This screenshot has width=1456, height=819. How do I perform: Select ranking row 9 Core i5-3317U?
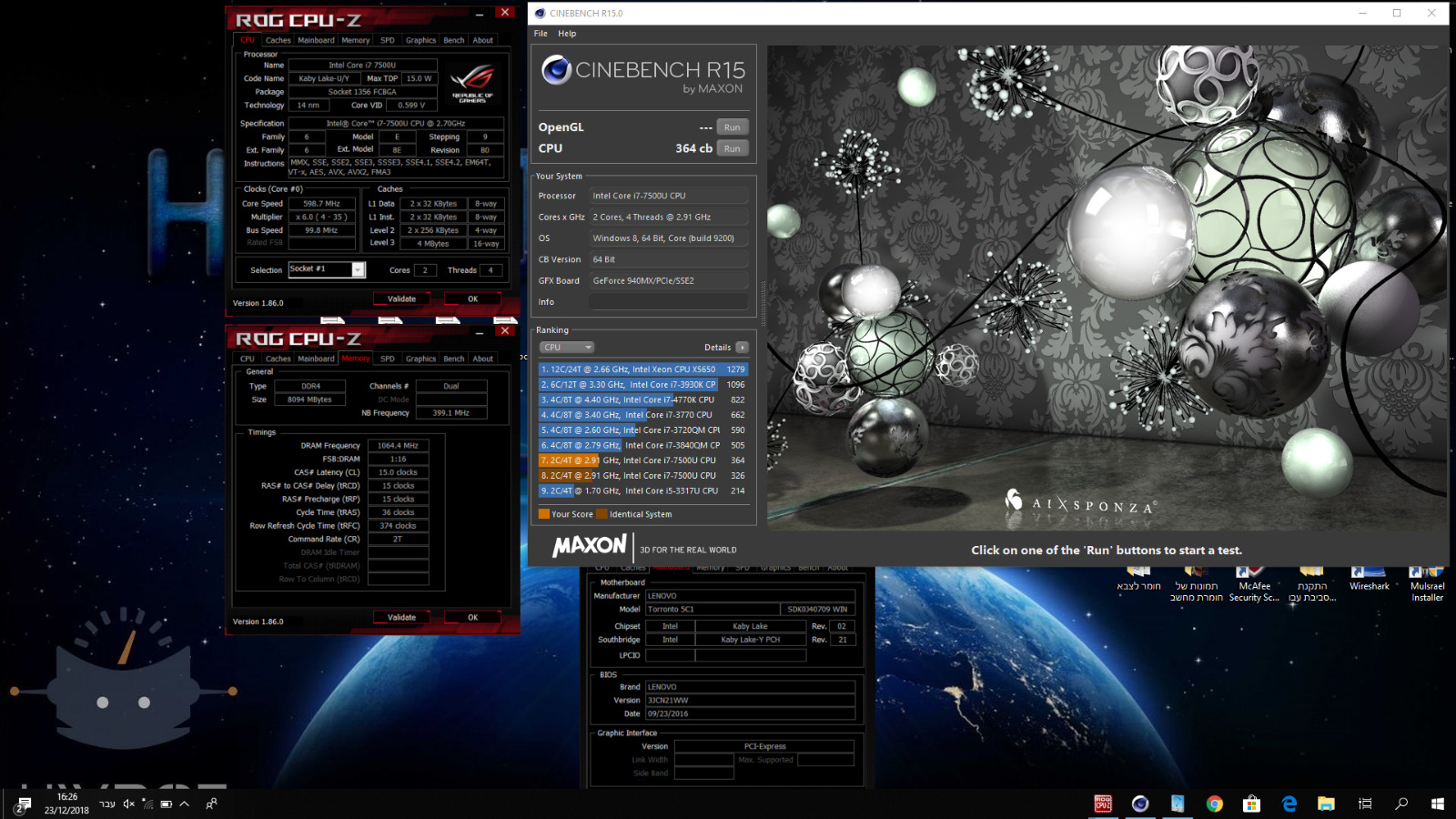coord(643,490)
